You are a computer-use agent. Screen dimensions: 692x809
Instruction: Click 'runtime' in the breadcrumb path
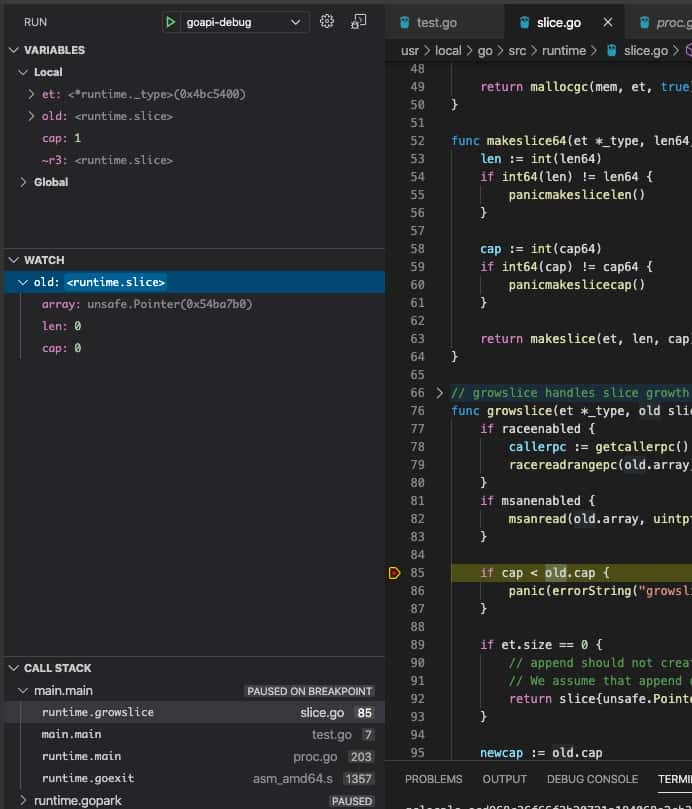tap(564, 51)
